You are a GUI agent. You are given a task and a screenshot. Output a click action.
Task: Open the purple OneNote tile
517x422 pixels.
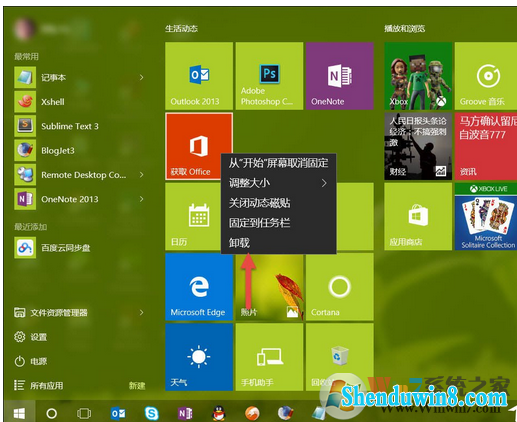point(340,76)
